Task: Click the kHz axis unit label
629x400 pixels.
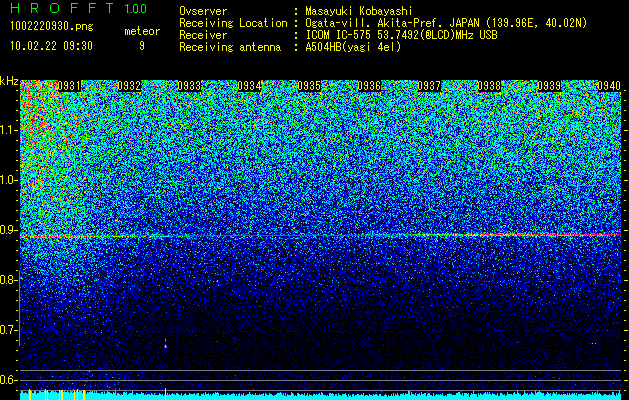Action: tap(9, 81)
